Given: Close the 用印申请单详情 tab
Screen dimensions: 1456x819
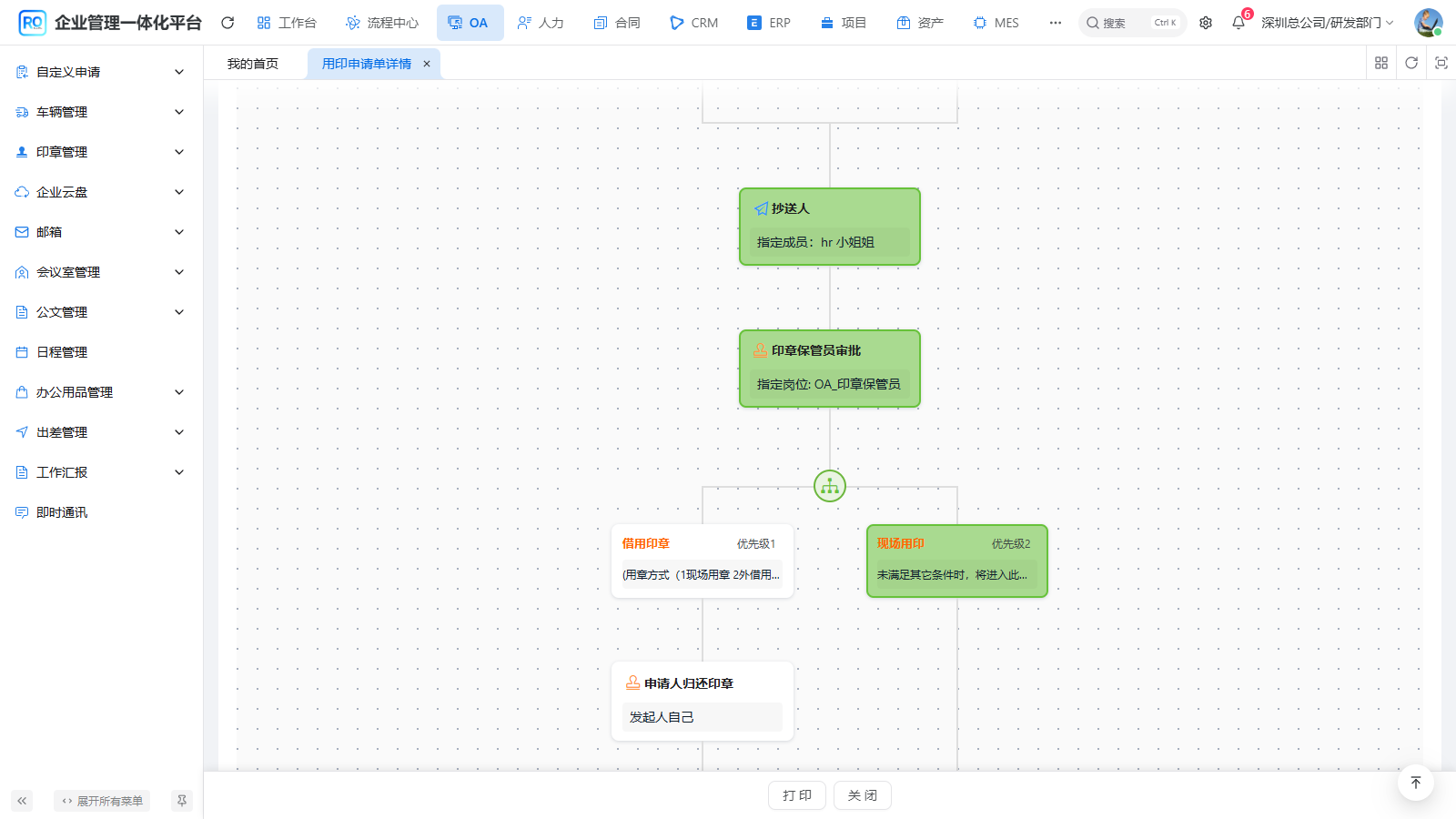Looking at the screenshot, I should (x=426, y=64).
